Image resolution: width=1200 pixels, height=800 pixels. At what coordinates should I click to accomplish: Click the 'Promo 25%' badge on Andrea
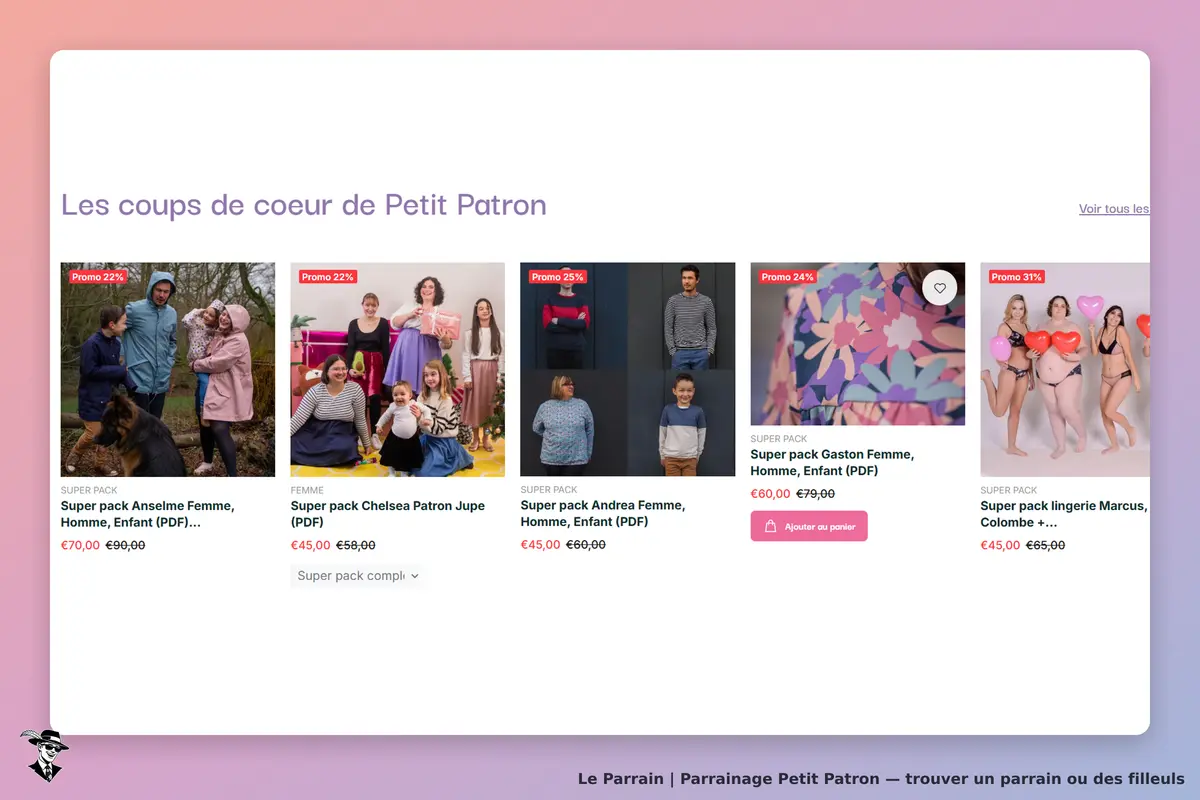558,277
